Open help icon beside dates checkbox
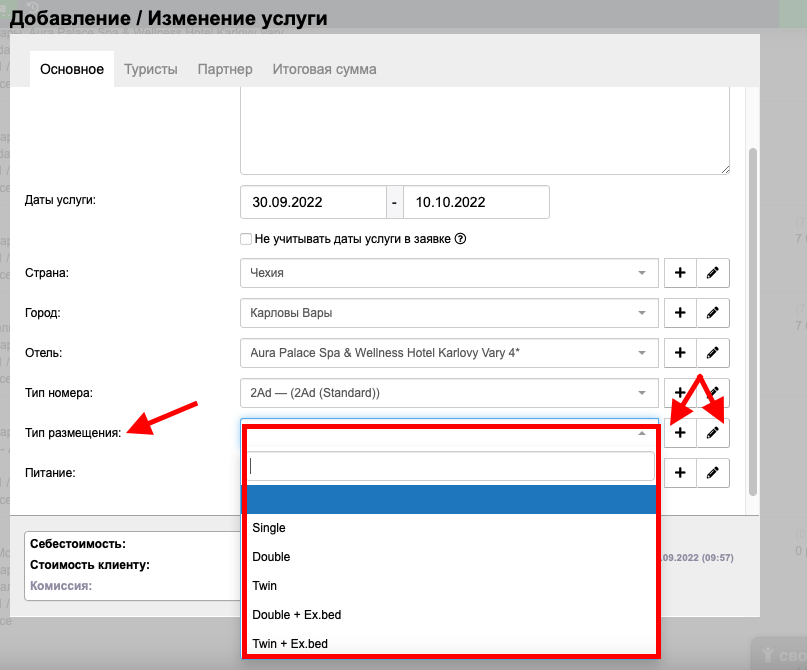Image resolution: width=807 pixels, height=670 pixels. (x=461, y=239)
